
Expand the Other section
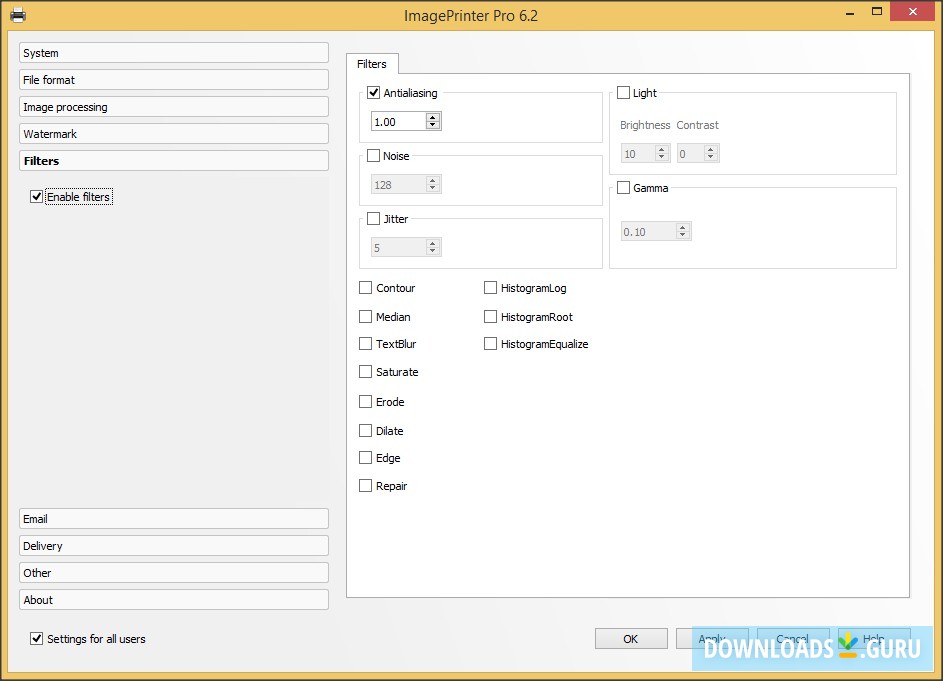tap(174, 573)
